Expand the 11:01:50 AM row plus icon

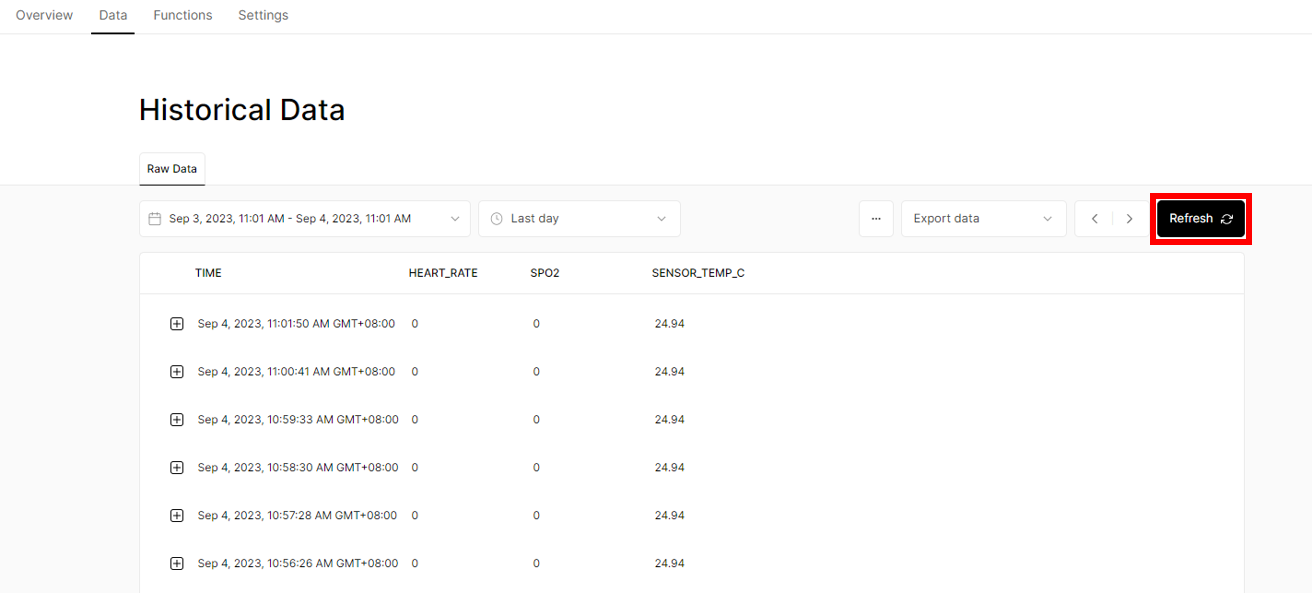(177, 324)
